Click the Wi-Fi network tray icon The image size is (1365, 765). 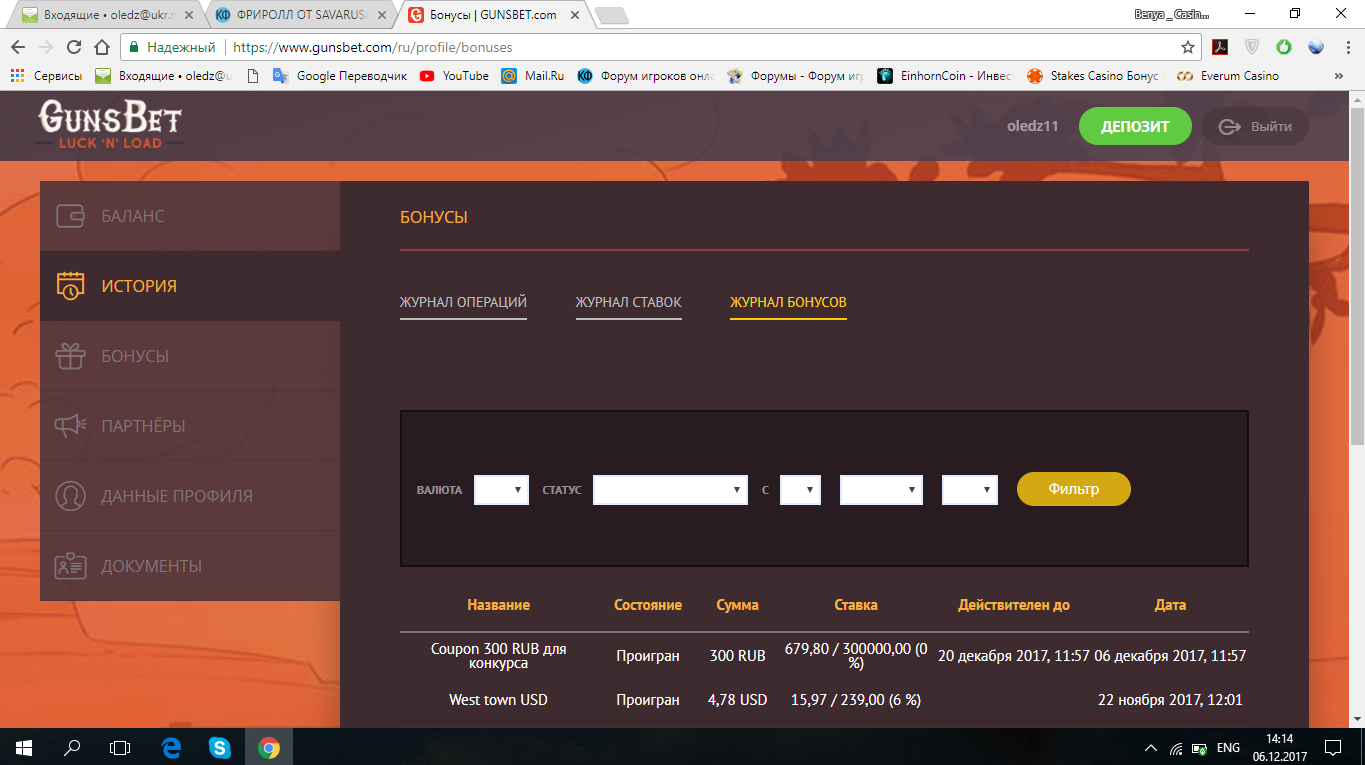point(1175,748)
